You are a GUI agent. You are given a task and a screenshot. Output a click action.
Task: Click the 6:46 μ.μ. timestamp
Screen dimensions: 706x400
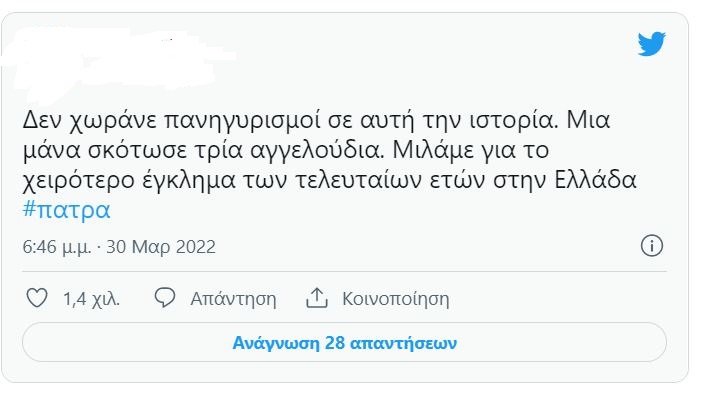click(57, 247)
